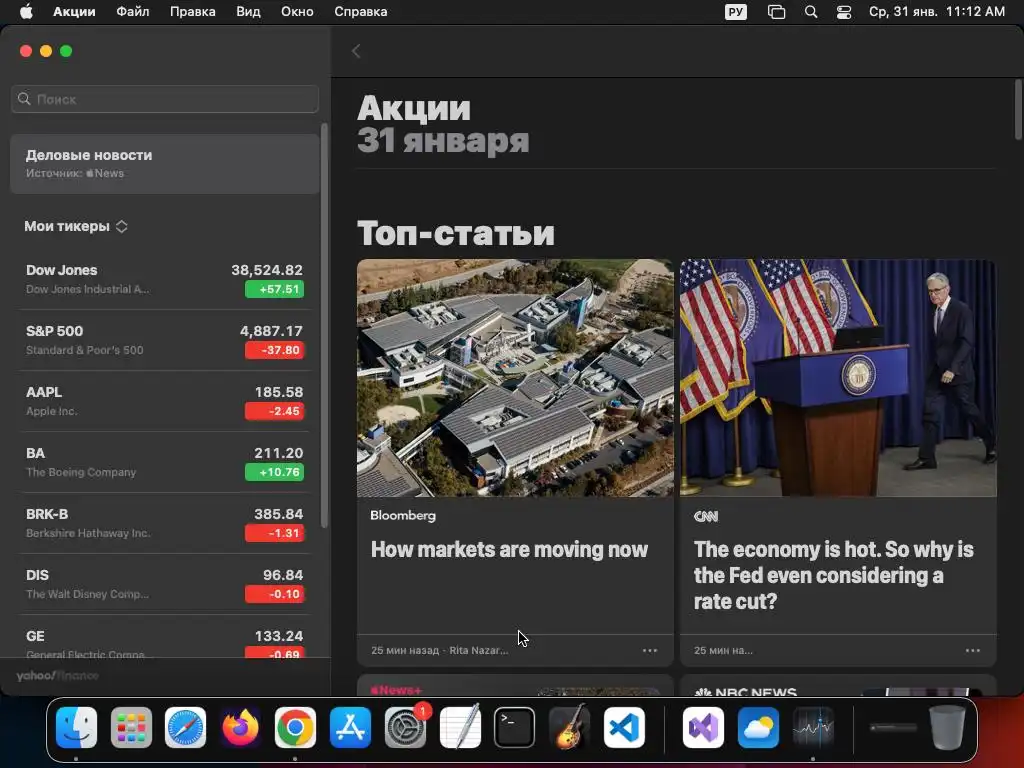Open Terminal from the Dock
This screenshot has height=768, width=1024.
tap(515, 727)
